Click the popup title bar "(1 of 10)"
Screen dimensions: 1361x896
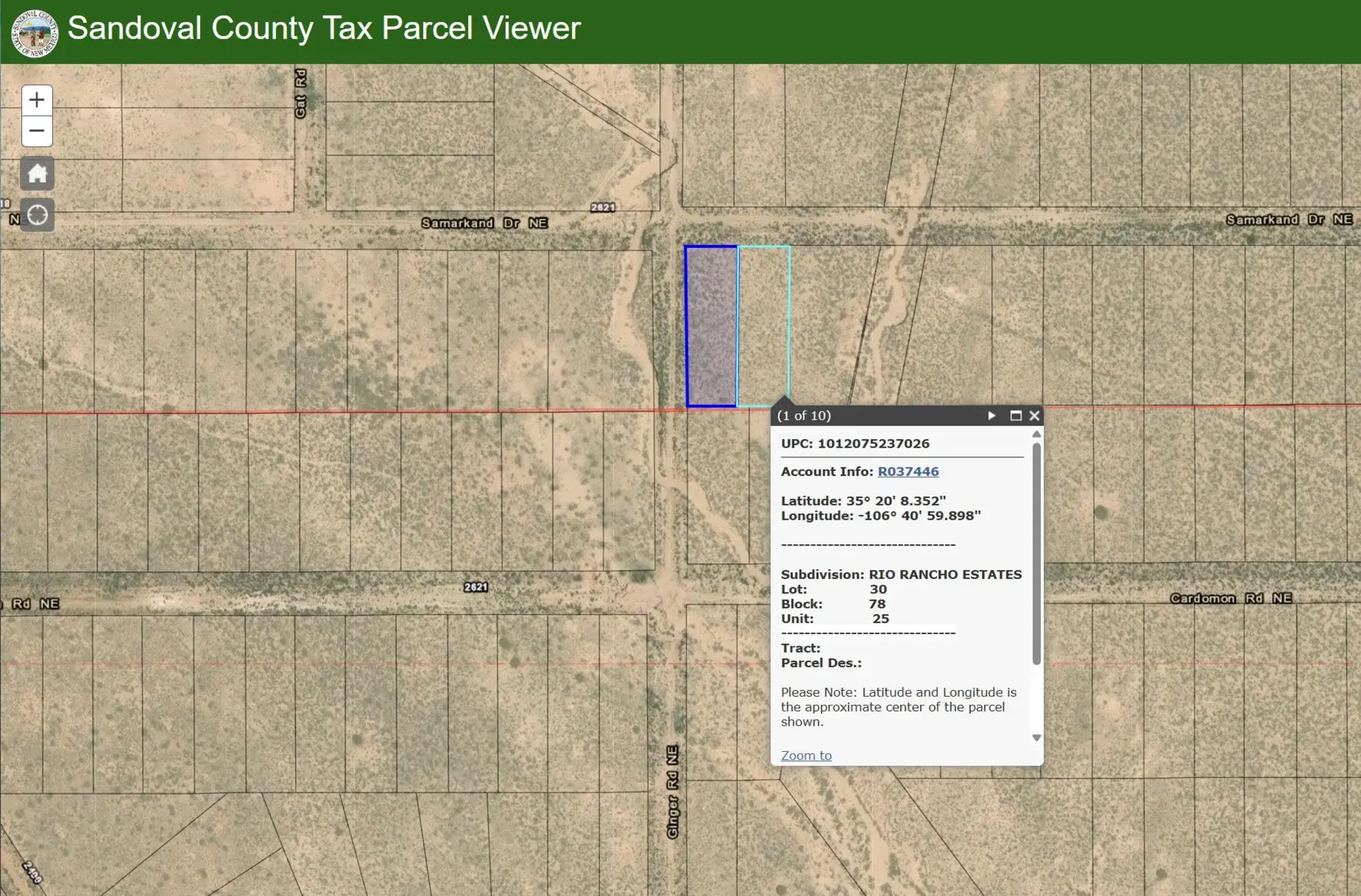[804, 416]
